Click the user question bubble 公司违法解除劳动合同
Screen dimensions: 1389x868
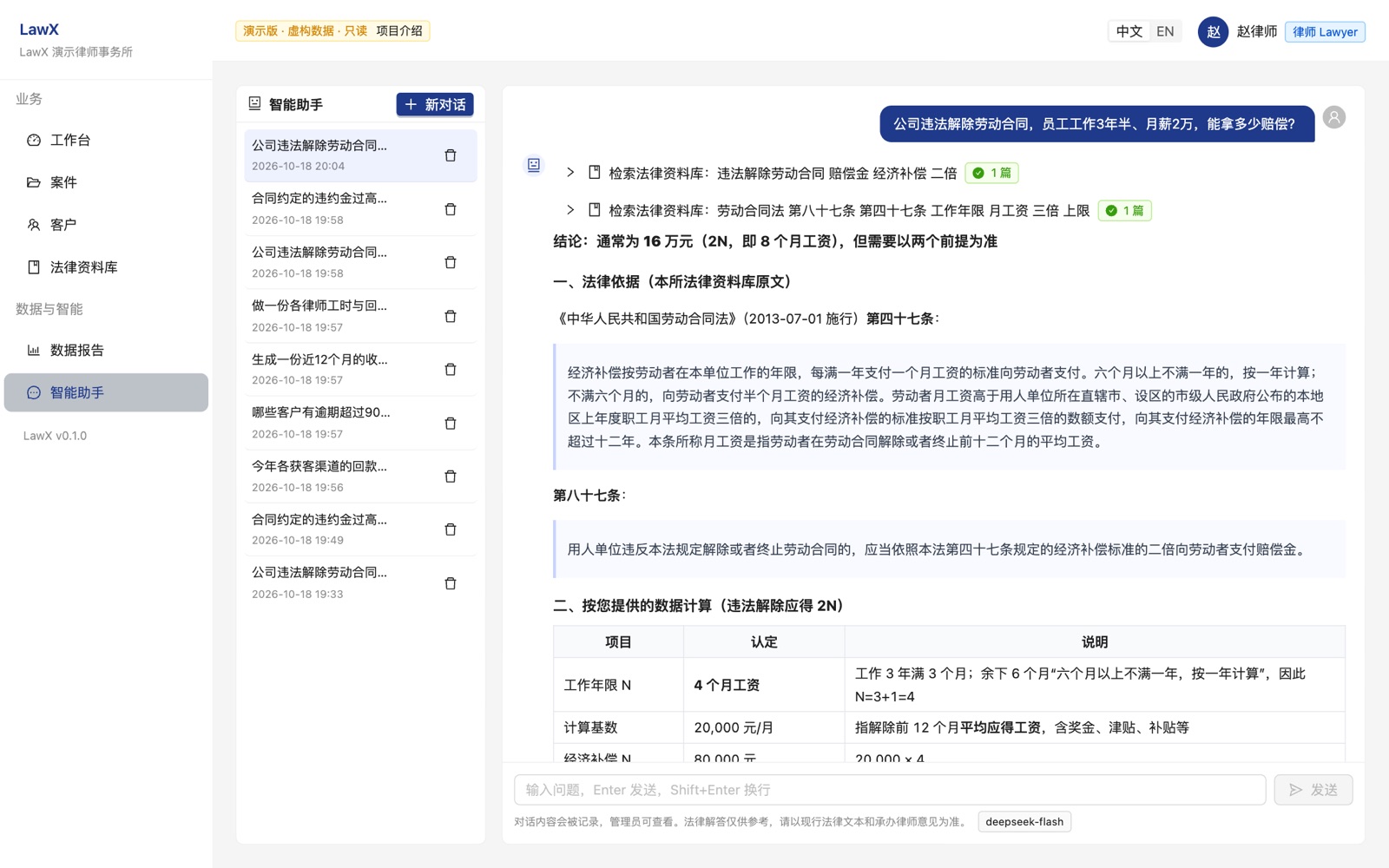[x=1097, y=124]
